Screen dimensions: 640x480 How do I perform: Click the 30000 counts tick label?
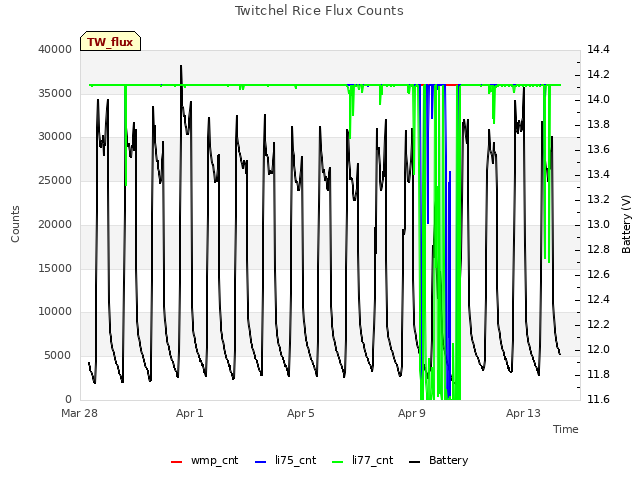tap(55, 136)
